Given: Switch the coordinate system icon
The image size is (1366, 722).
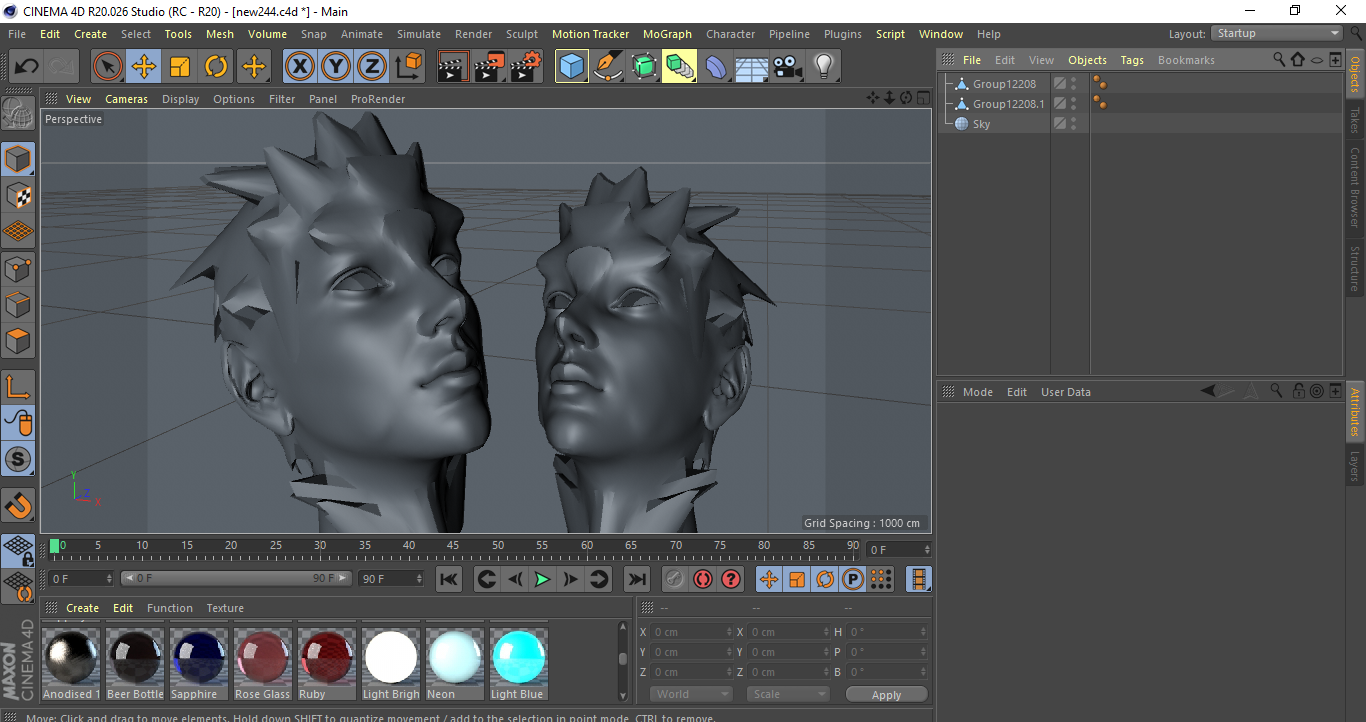Looking at the screenshot, I should click(408, 67).
